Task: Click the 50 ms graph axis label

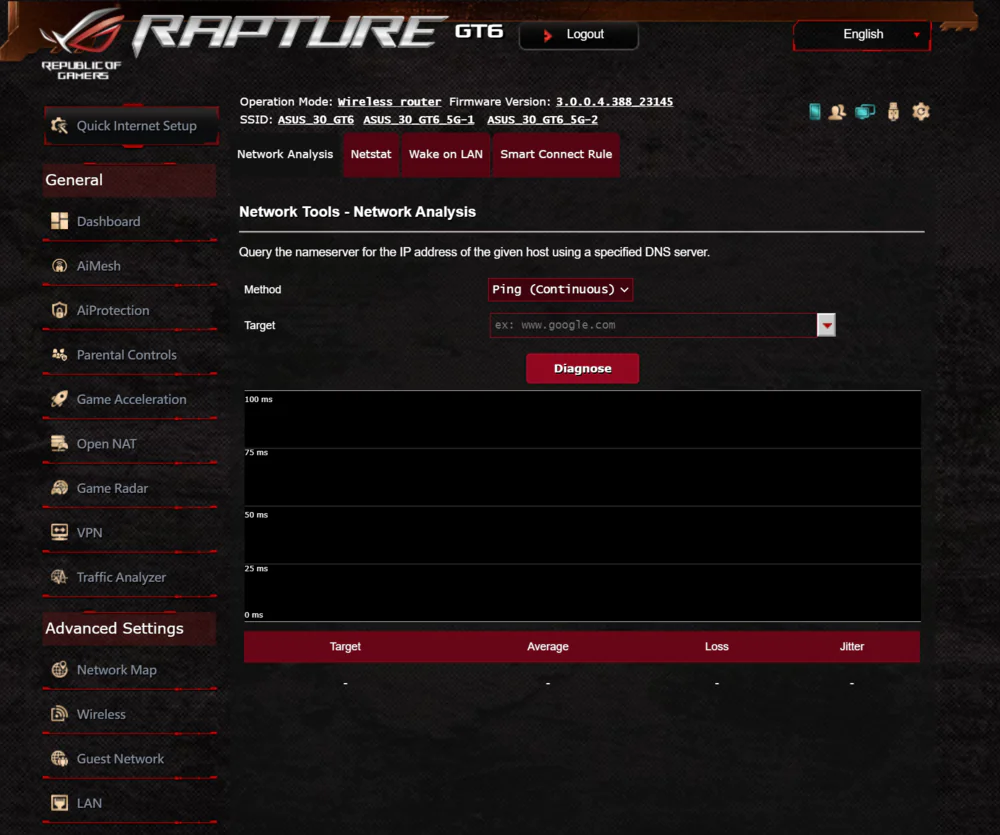Action: tap(256, 515)
